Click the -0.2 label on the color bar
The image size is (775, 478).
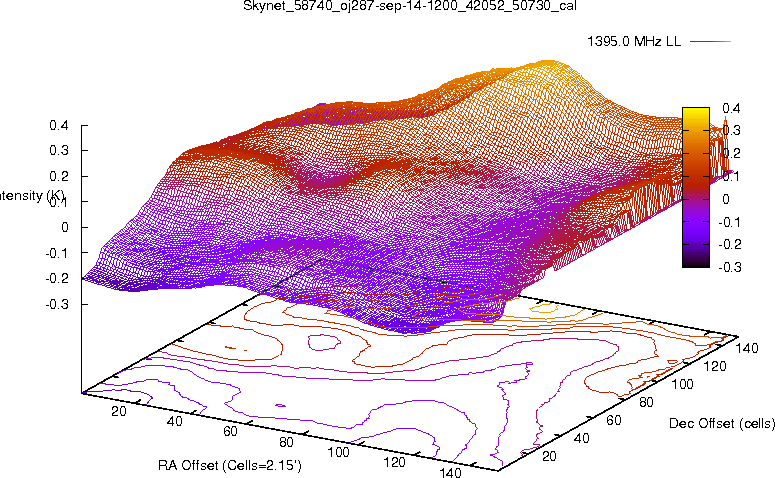(x=729, y=244)
